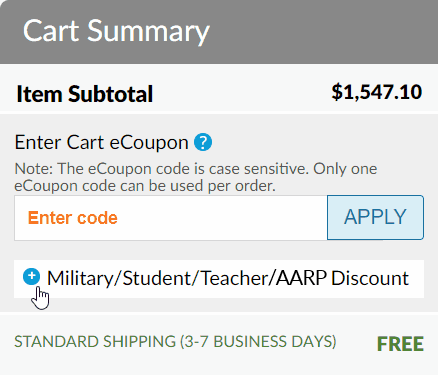Focus the Enter code coupon field

pos(171,218)
